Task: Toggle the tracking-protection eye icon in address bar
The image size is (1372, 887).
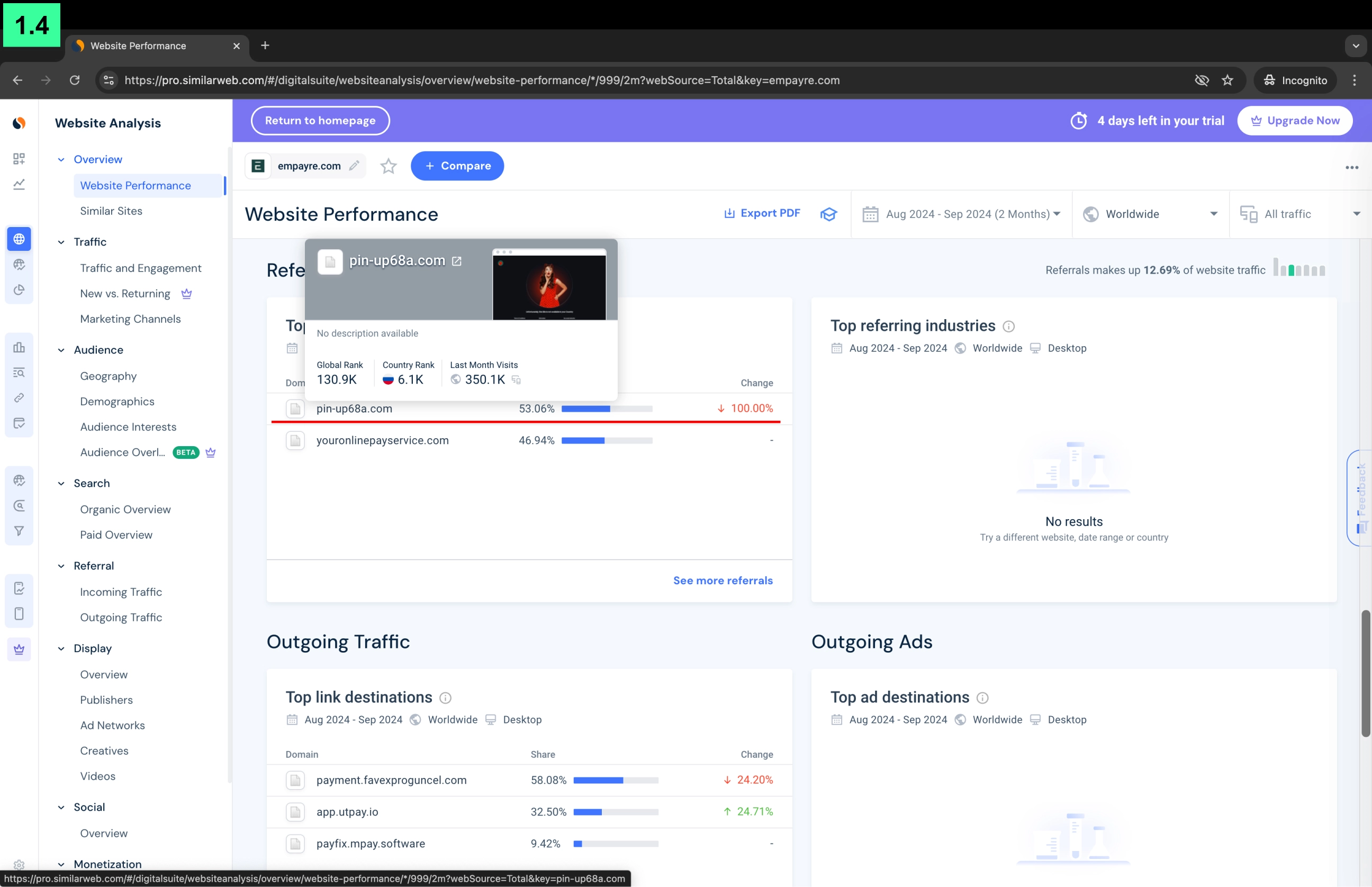Action: [1201, 80]
